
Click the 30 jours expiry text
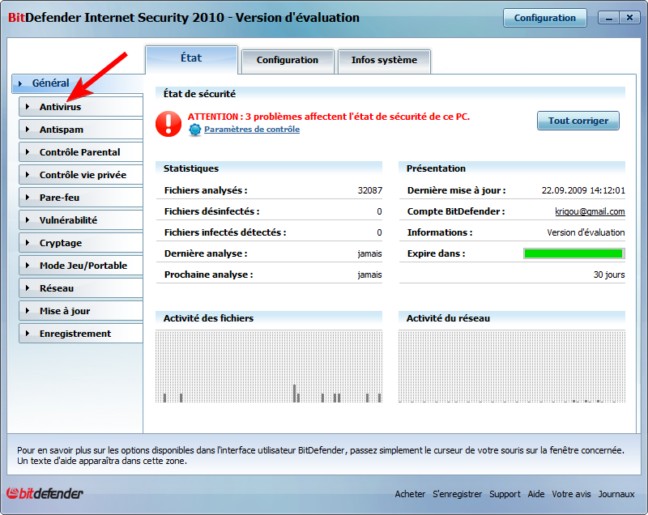click(609, 275)
